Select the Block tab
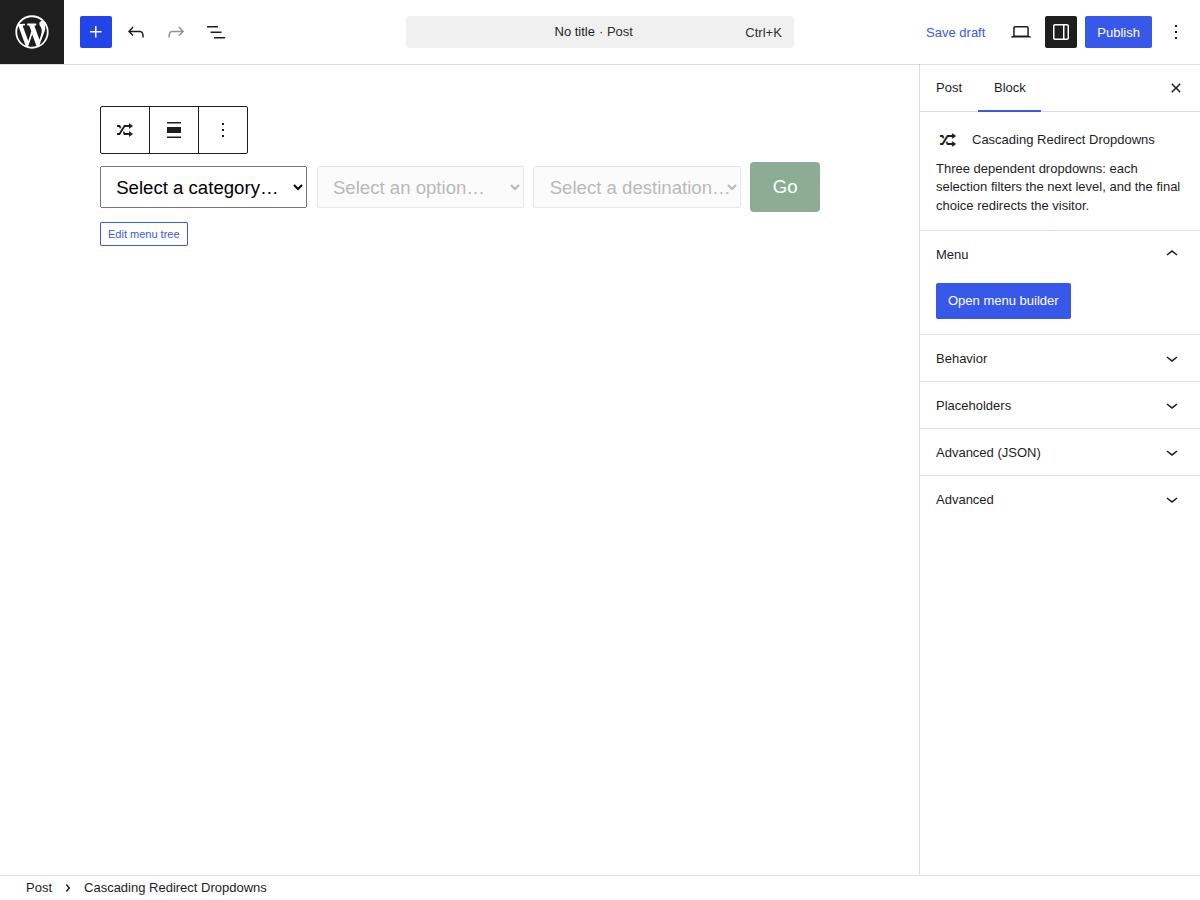Image resolution: width=1200 pixels, height=900 pixels. pos(1010,88)
